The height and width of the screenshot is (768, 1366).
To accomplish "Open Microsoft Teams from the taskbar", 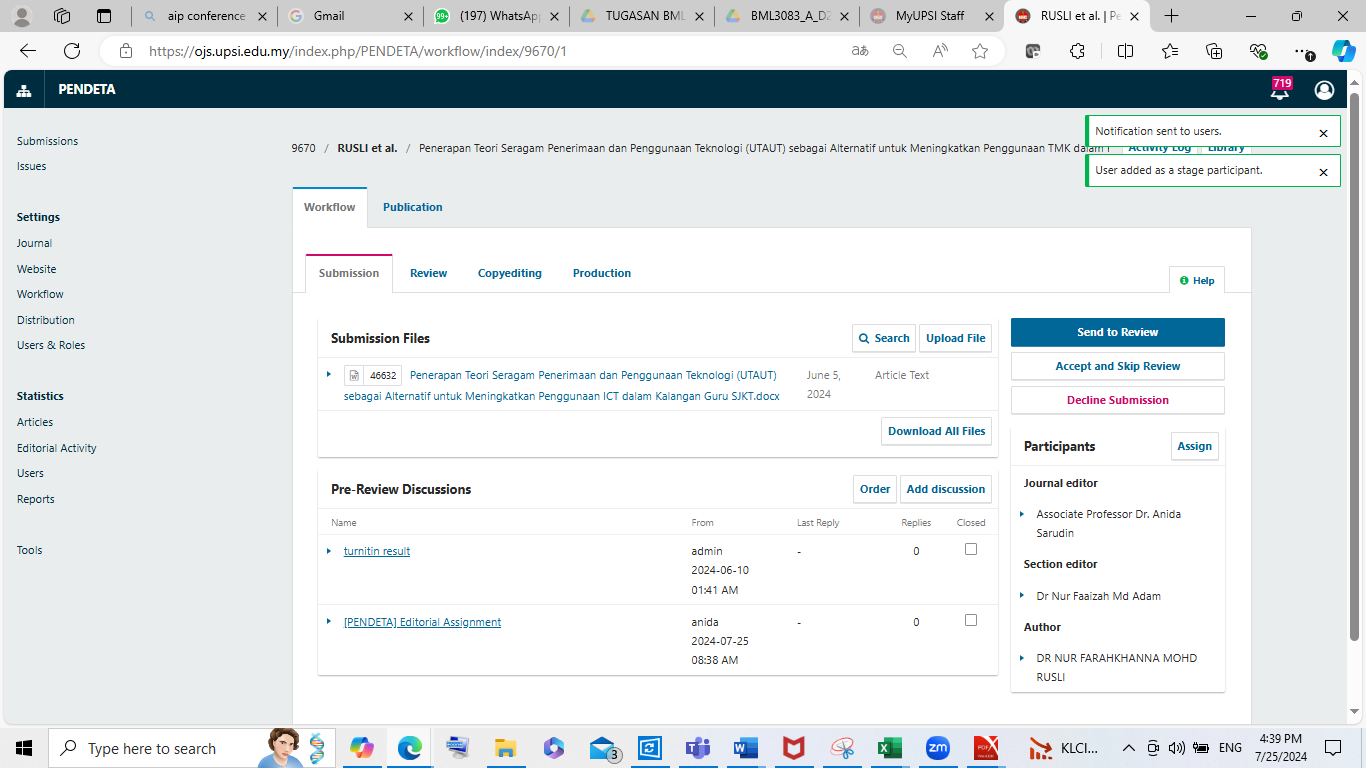I will [x=697, y=748].
